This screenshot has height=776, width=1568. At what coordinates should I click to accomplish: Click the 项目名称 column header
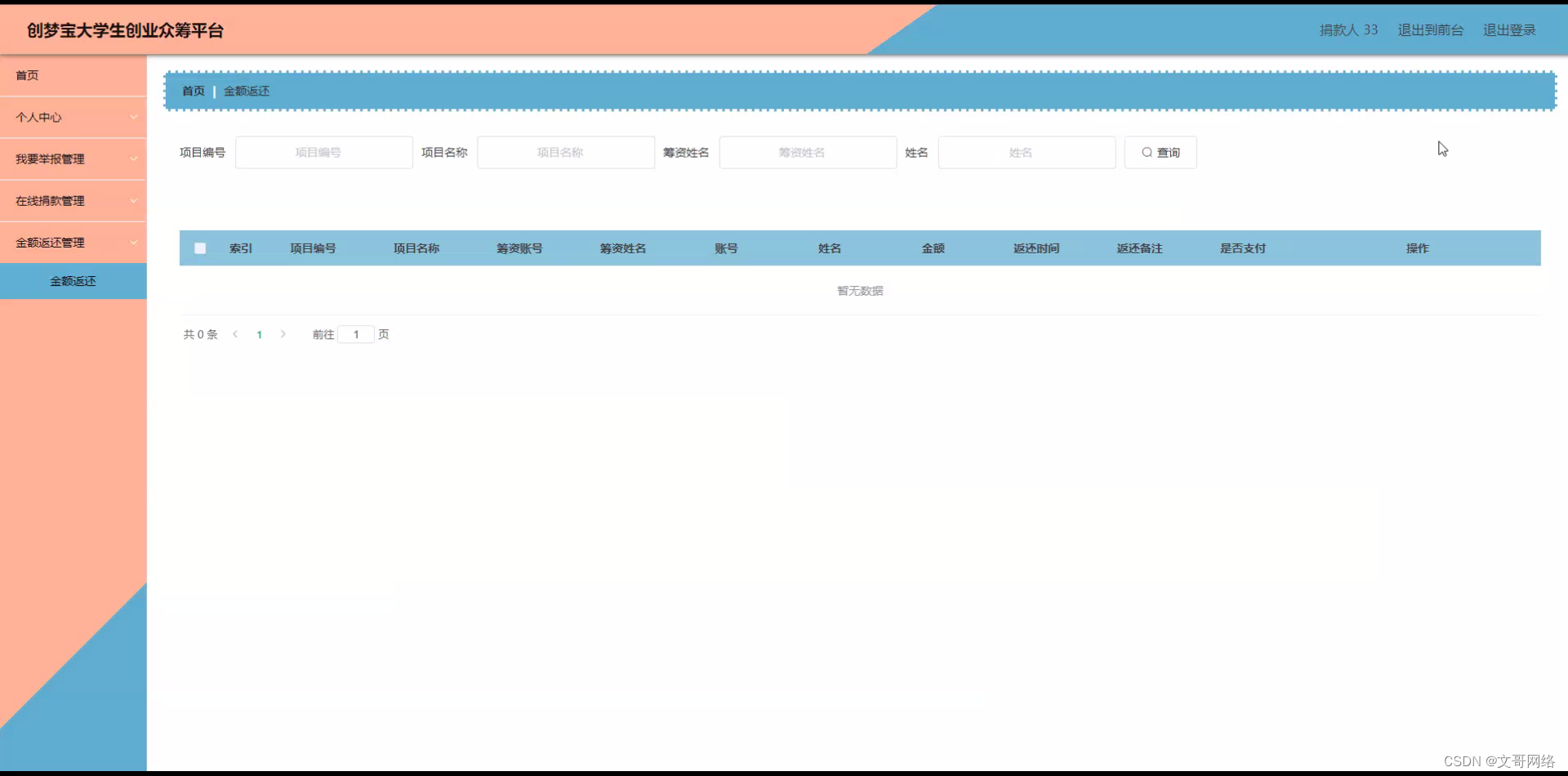[x=416, y=248]
